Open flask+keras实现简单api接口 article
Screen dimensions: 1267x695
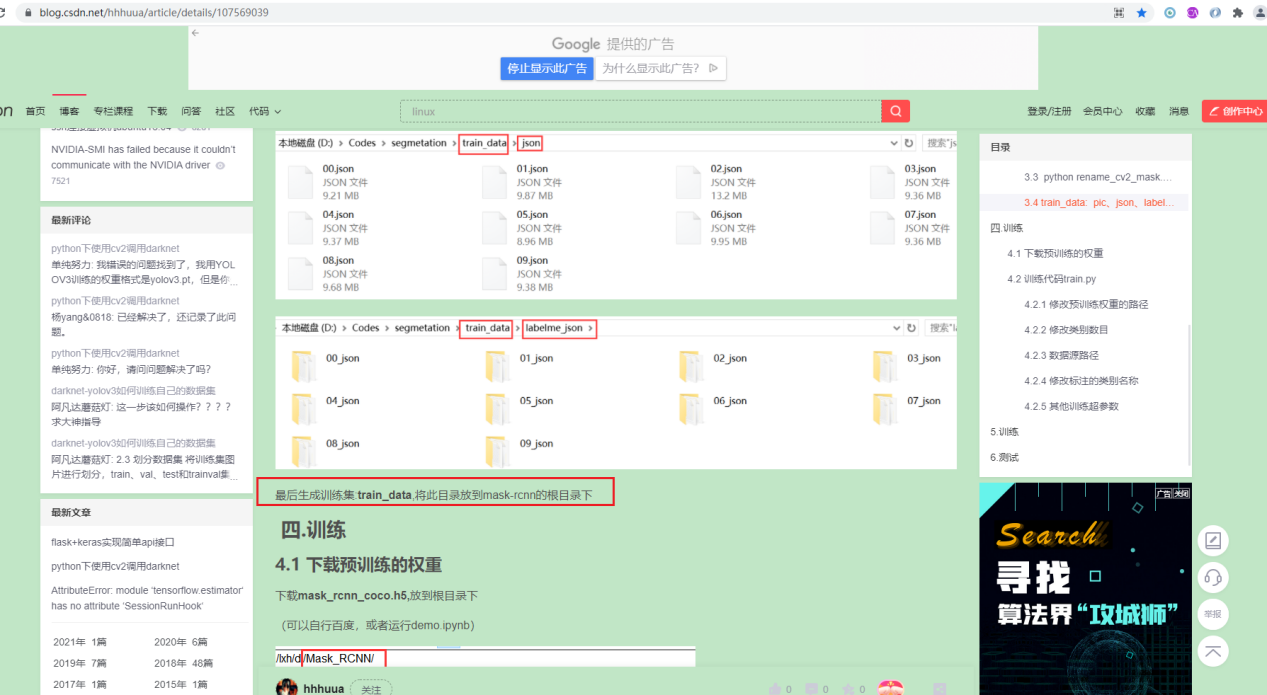[x=113, y=542]
